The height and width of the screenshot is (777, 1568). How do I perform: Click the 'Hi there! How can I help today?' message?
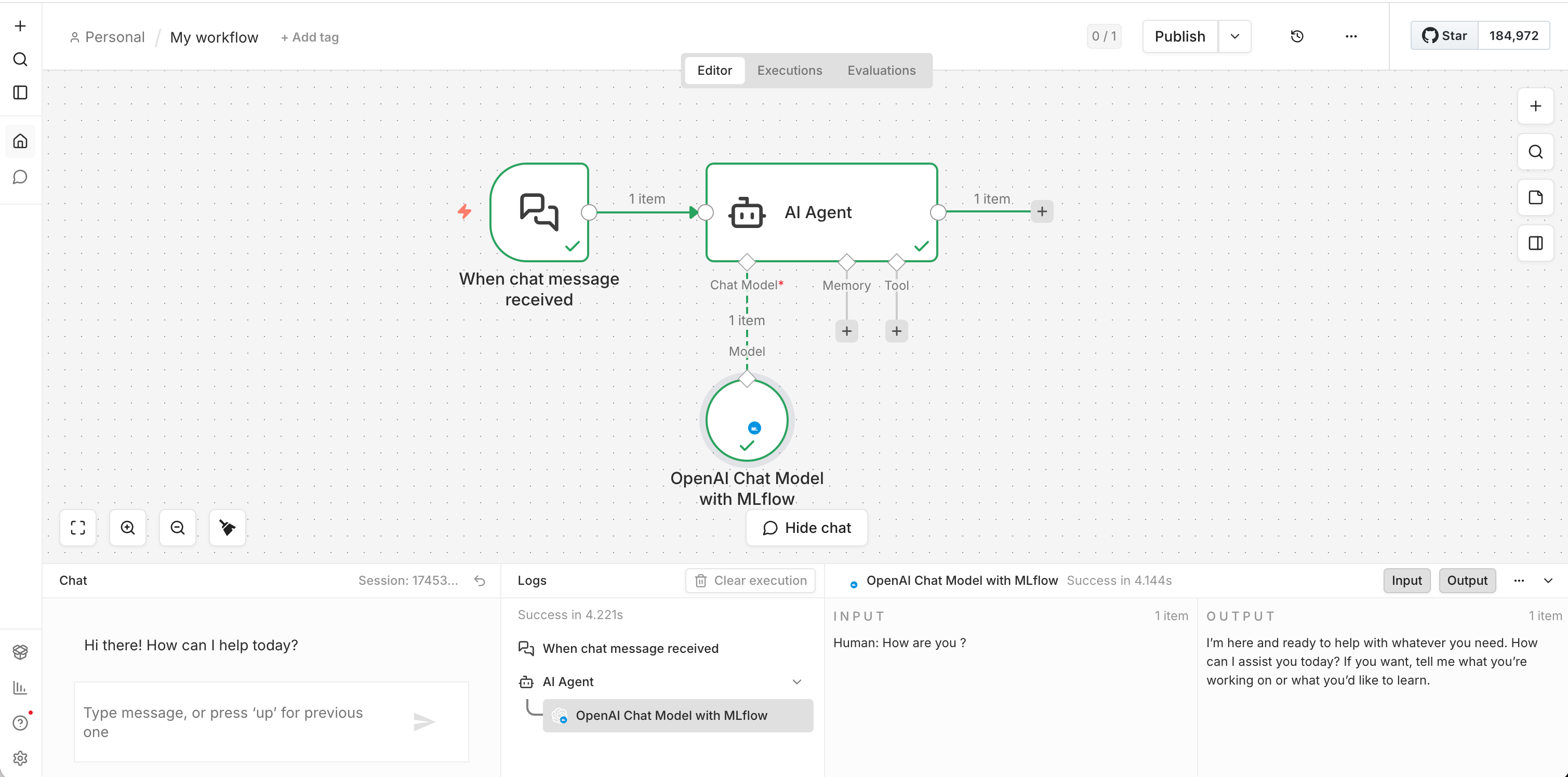[191, 646]
